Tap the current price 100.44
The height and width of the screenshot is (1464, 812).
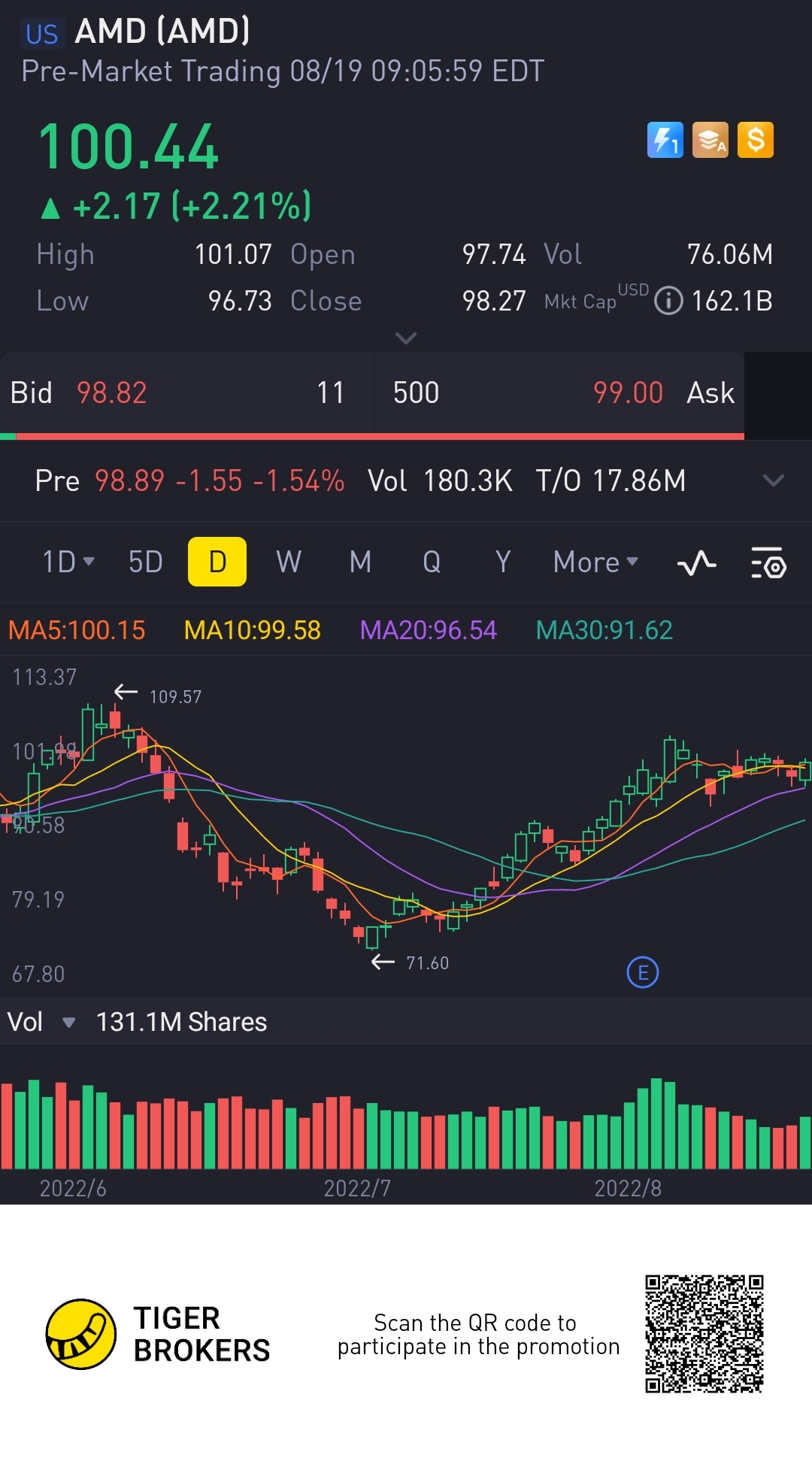coord(129,147)
